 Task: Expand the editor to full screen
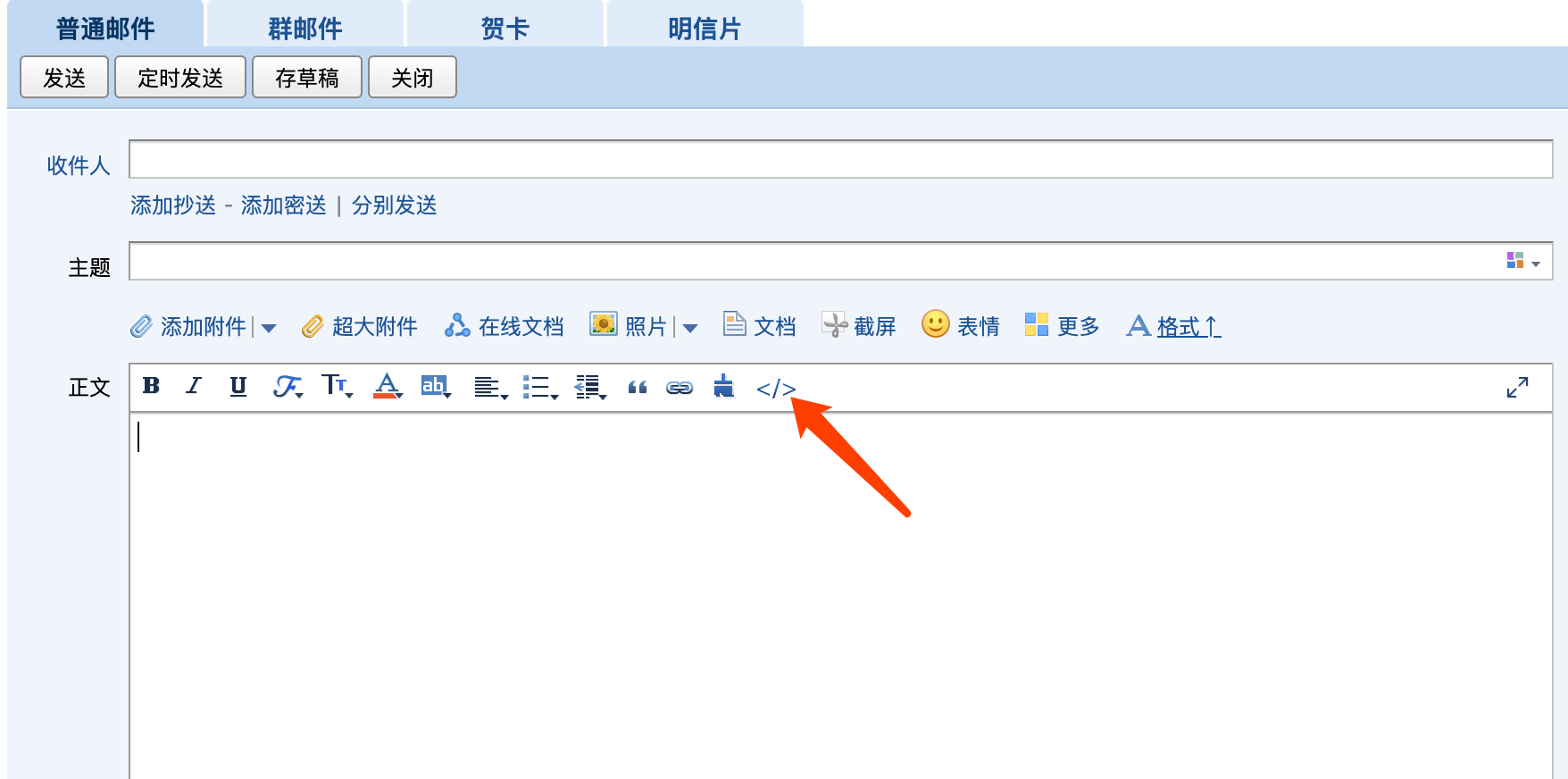pos(1517,387)
